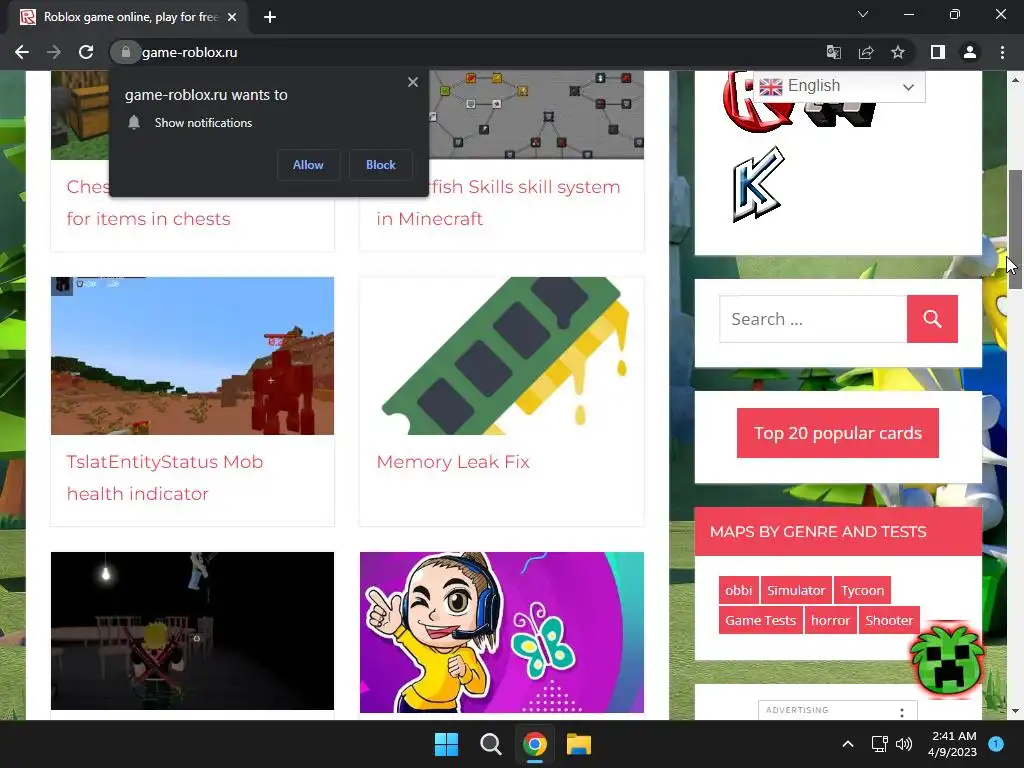Open the items in chests article link

click(148, 219)
